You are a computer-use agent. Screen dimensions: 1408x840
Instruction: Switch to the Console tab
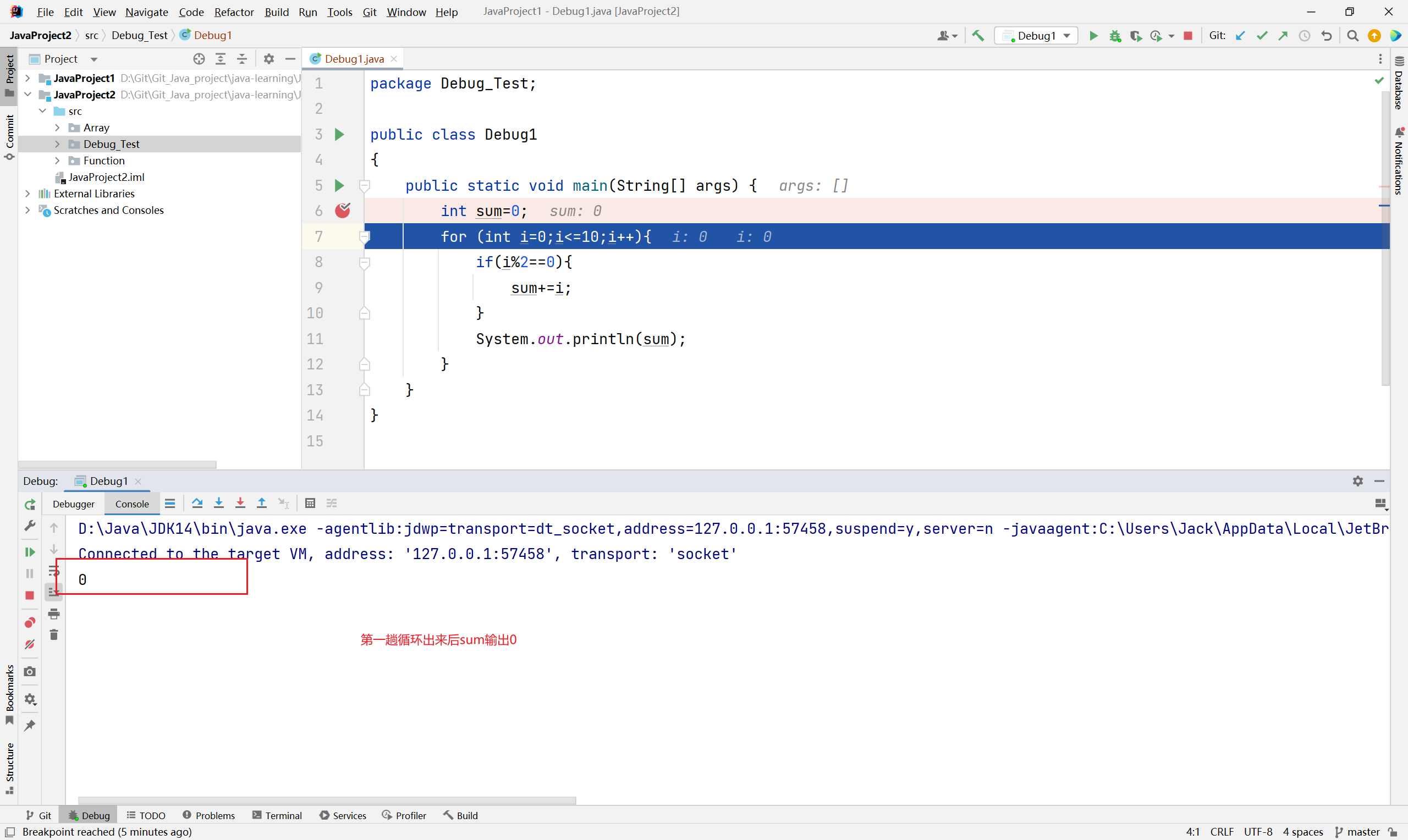click(x=132, y=504)
